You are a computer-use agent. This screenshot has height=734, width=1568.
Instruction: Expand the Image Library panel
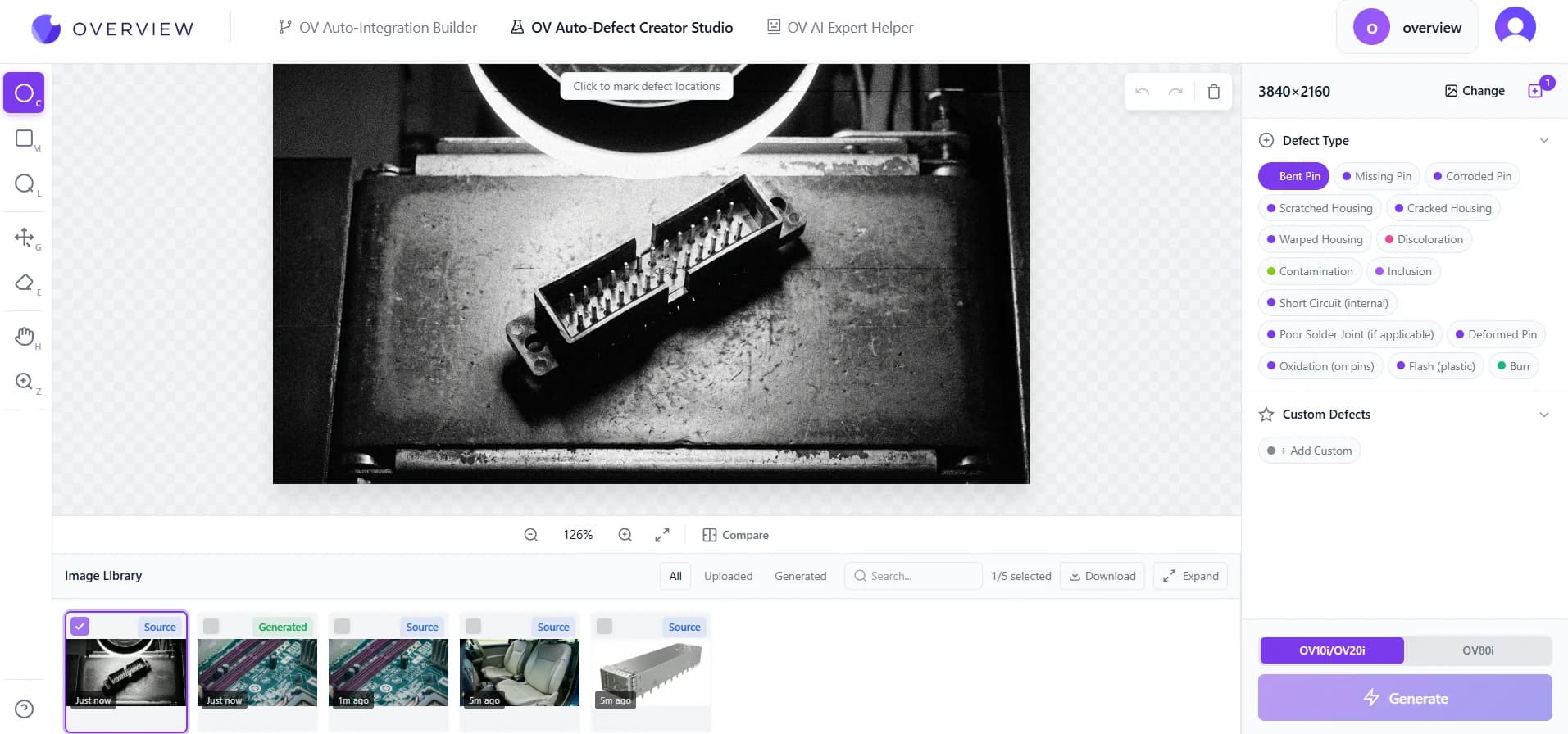[1190, 576]
